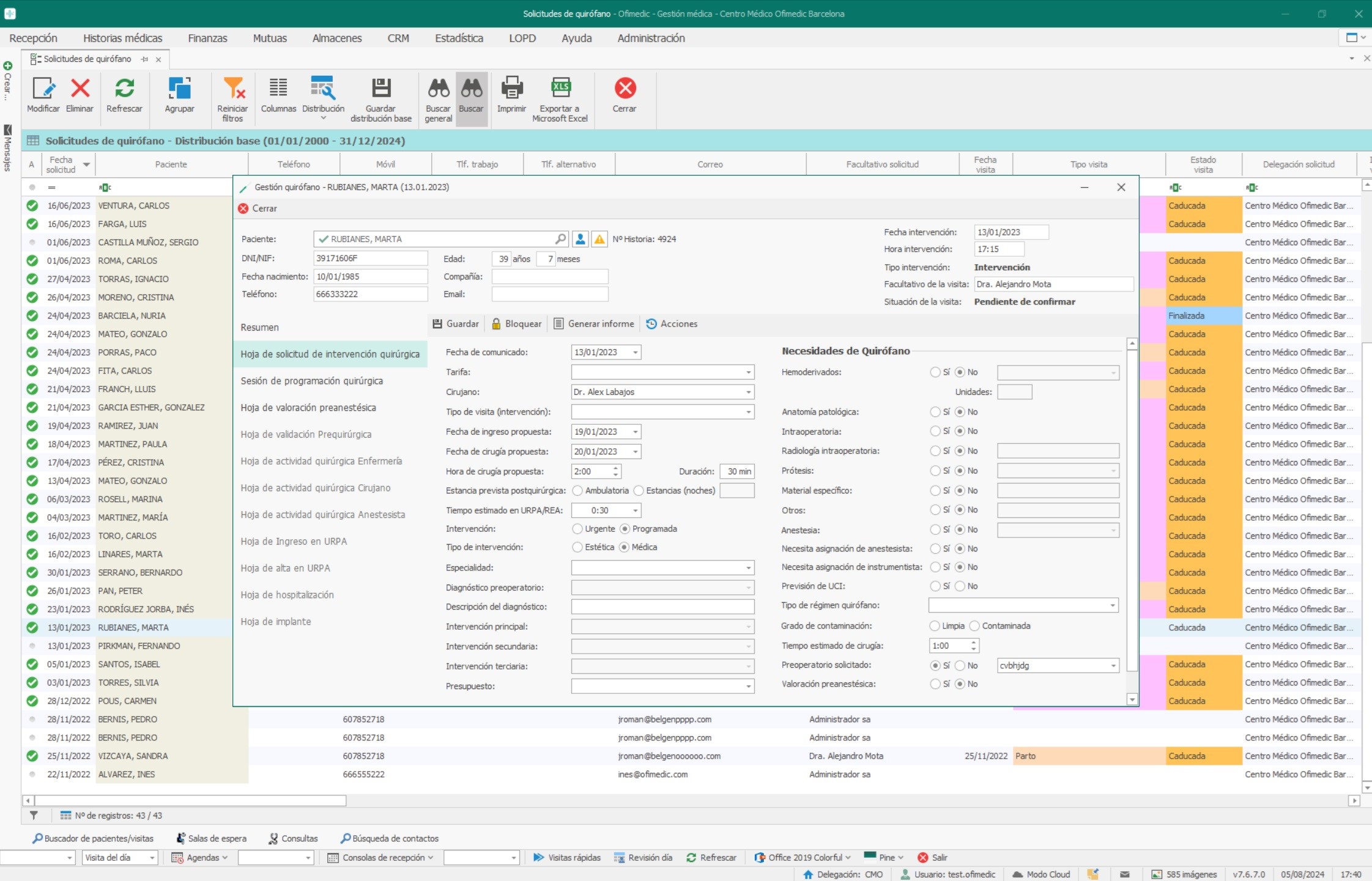Select Urgente intervention radio button
Screen dimensions: 1372x881
click(x=576, y=528)
